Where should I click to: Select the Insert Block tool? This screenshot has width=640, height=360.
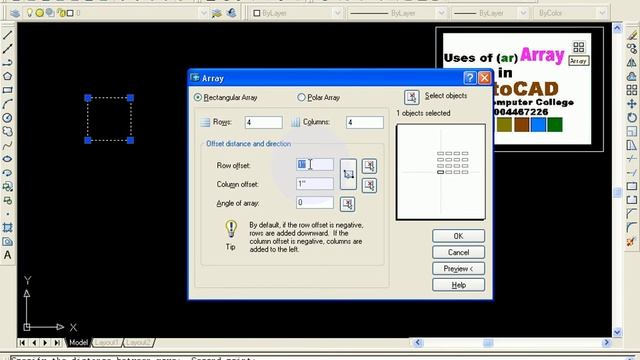7,187
